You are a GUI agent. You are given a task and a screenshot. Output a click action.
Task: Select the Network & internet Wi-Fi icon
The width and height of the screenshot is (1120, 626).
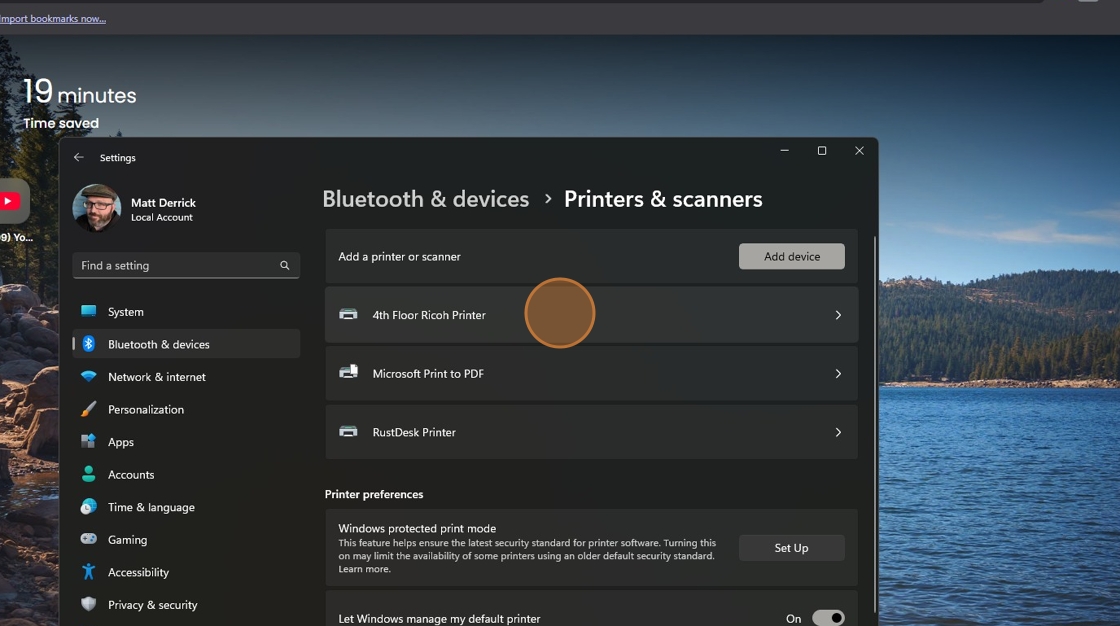[89, 376]
